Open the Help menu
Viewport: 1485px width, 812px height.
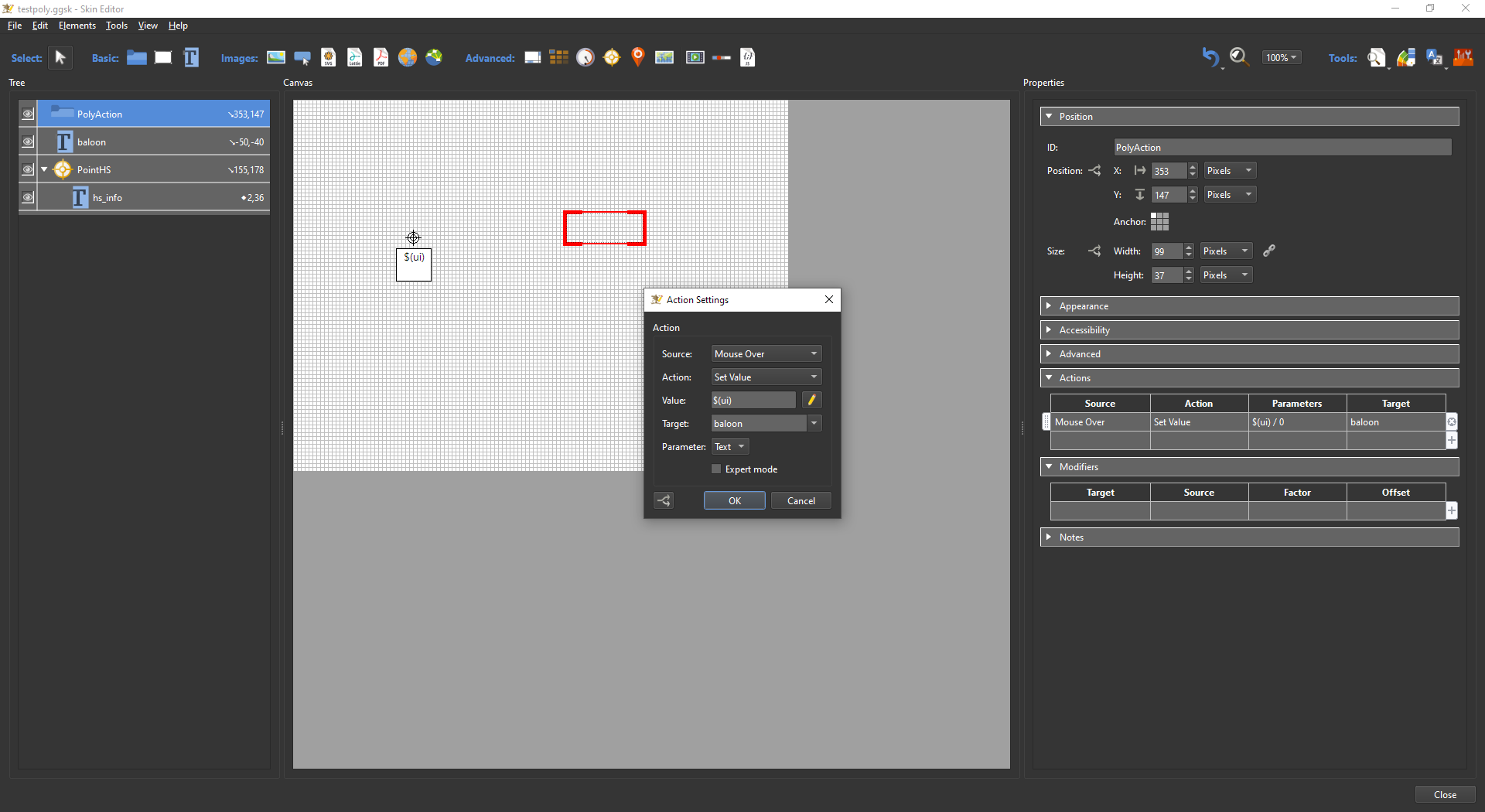tap(178, 26)
